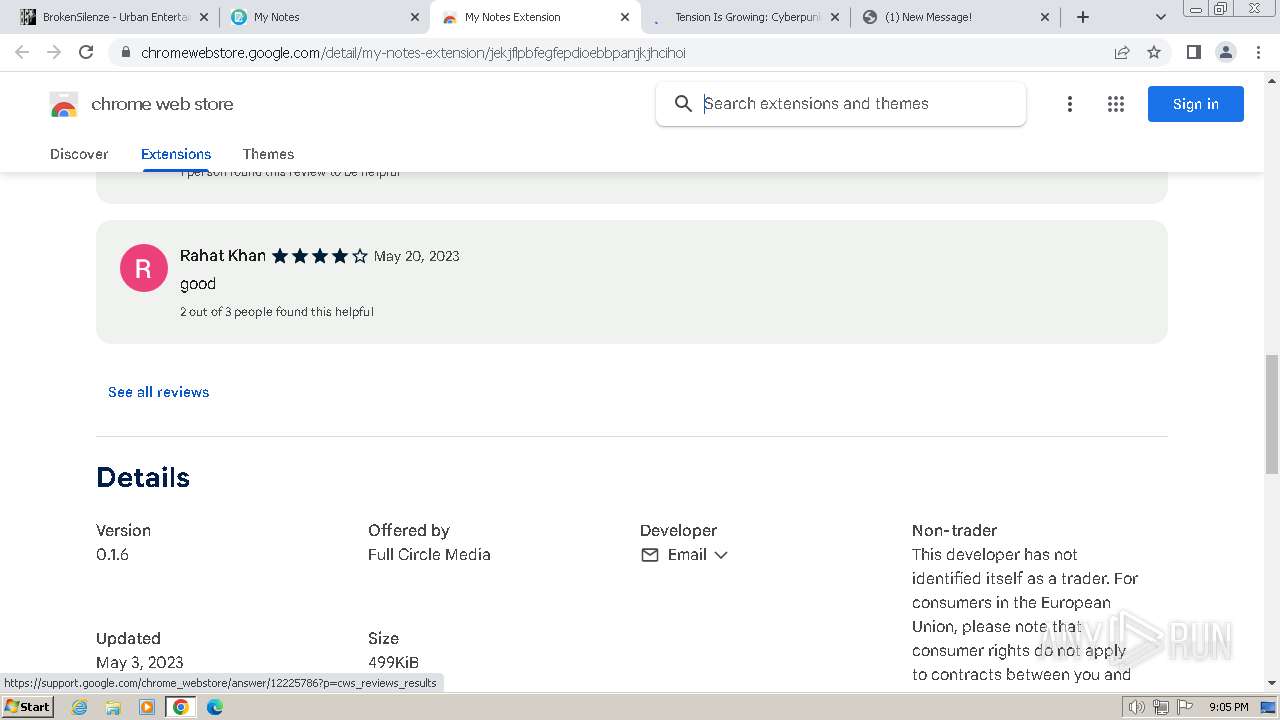Viewport: 1280px width, 720px height.
Task: Reload the page with the refresh icon
Action: [86, 52]
